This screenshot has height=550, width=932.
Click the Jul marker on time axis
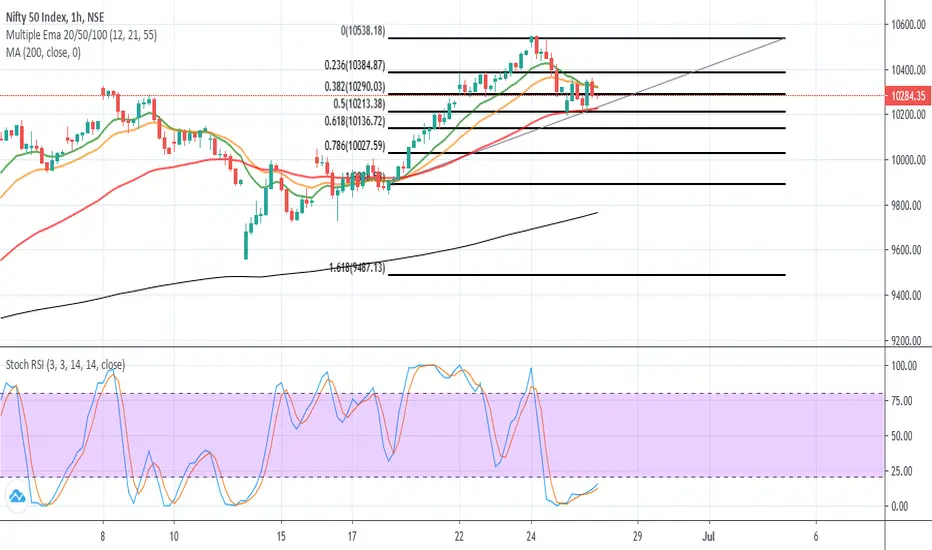point(708,536)
